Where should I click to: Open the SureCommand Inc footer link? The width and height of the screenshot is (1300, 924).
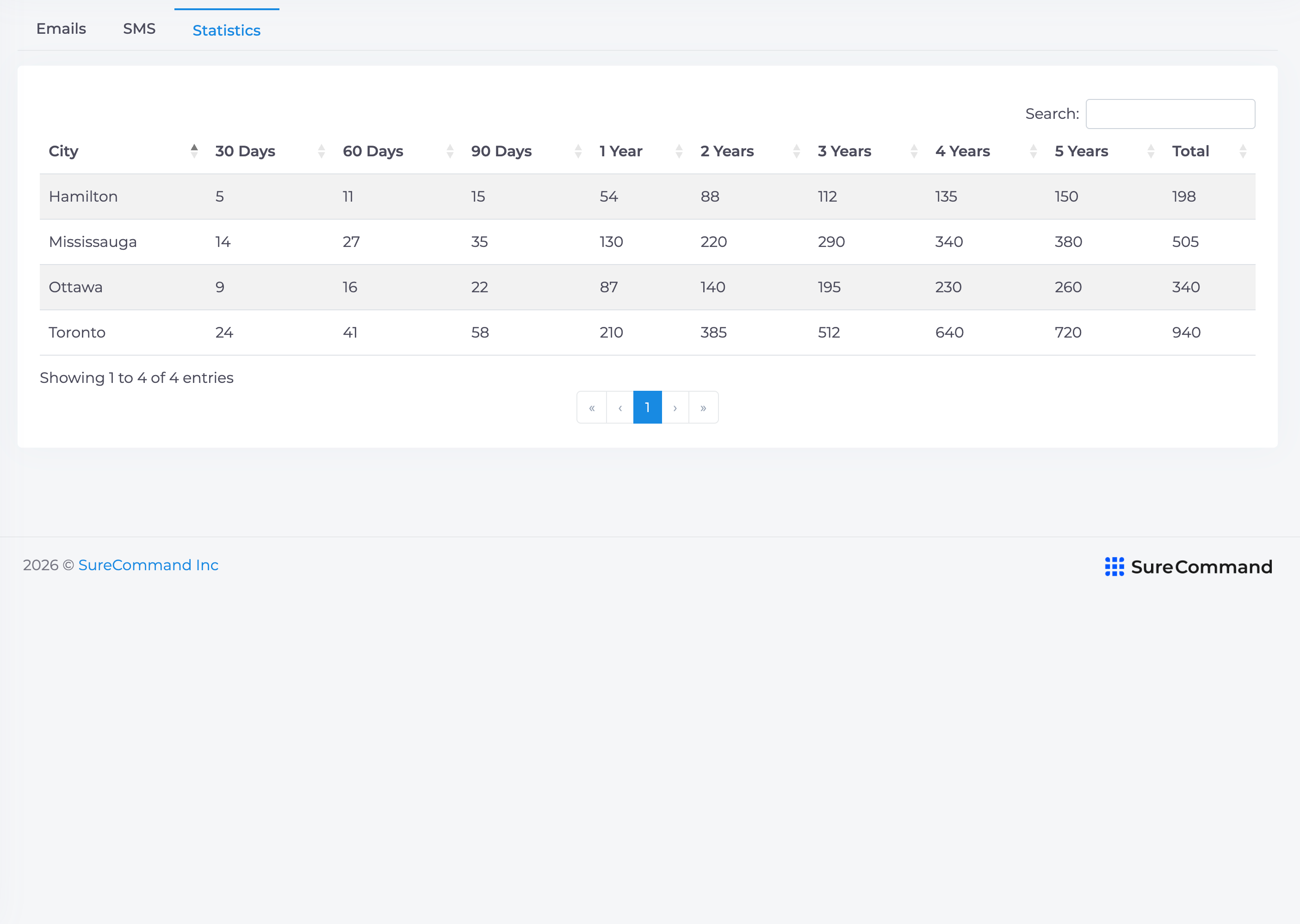coord(149,565)
